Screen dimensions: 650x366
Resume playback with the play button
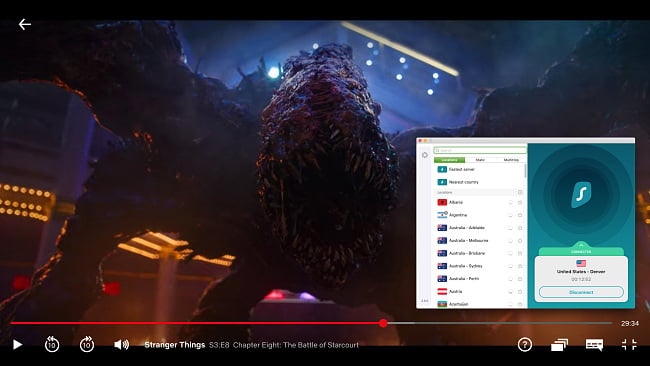click(17, 344)
